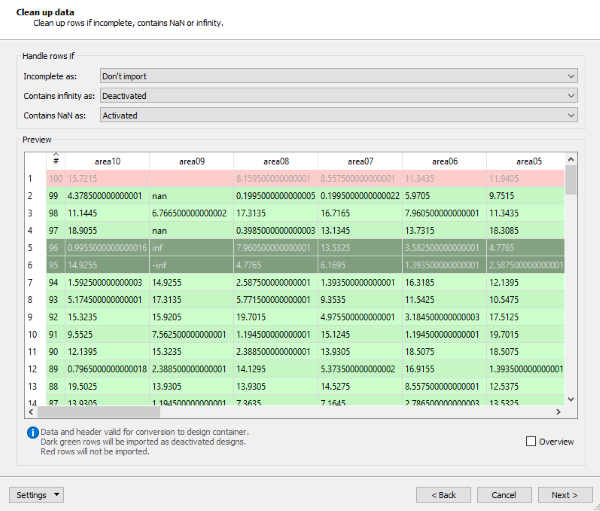
Task: Select the area07 column header
Action: pyautogui.click(x=360, y=161)
